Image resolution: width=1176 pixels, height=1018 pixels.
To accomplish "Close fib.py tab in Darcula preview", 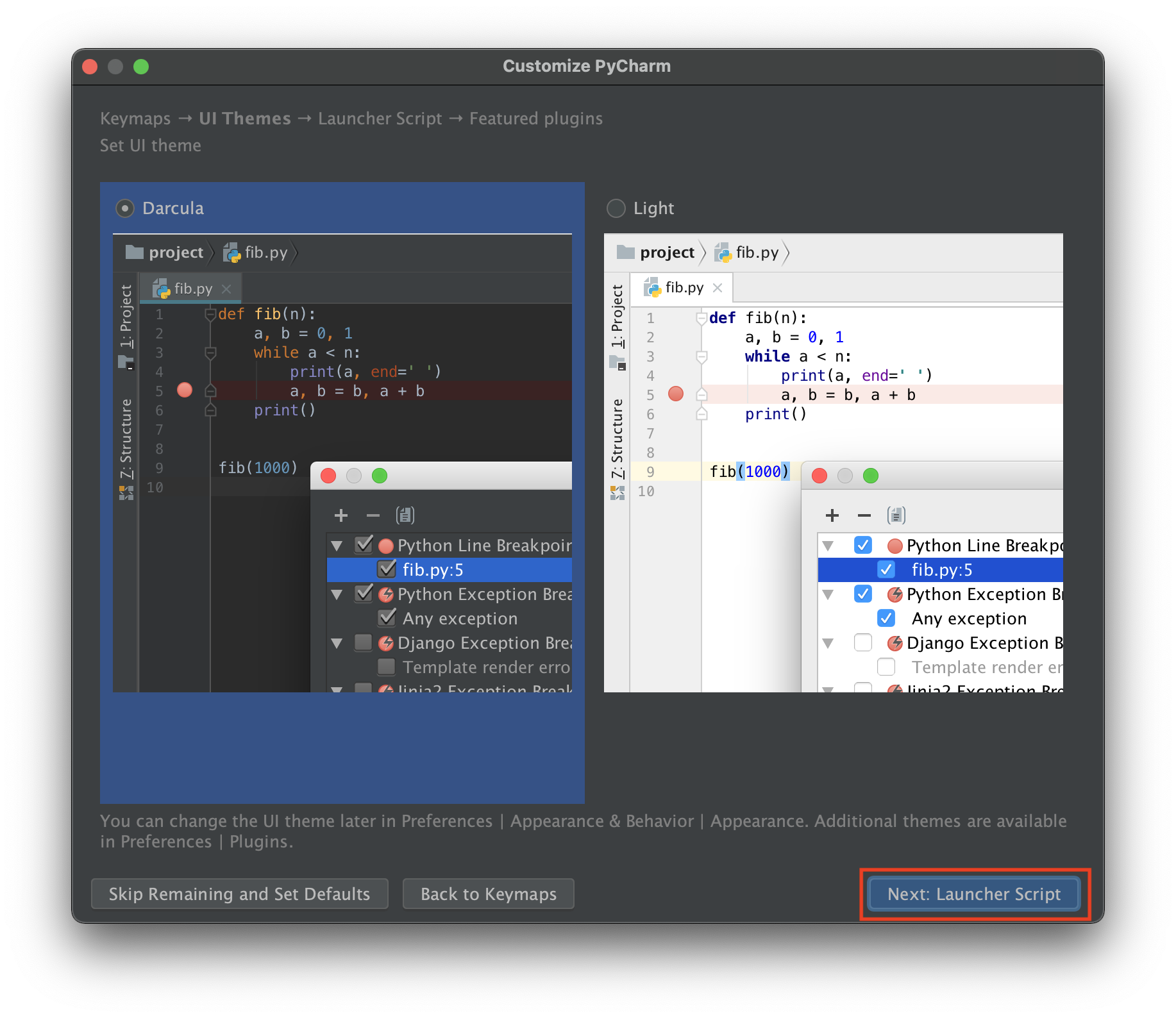I will 226,289.
